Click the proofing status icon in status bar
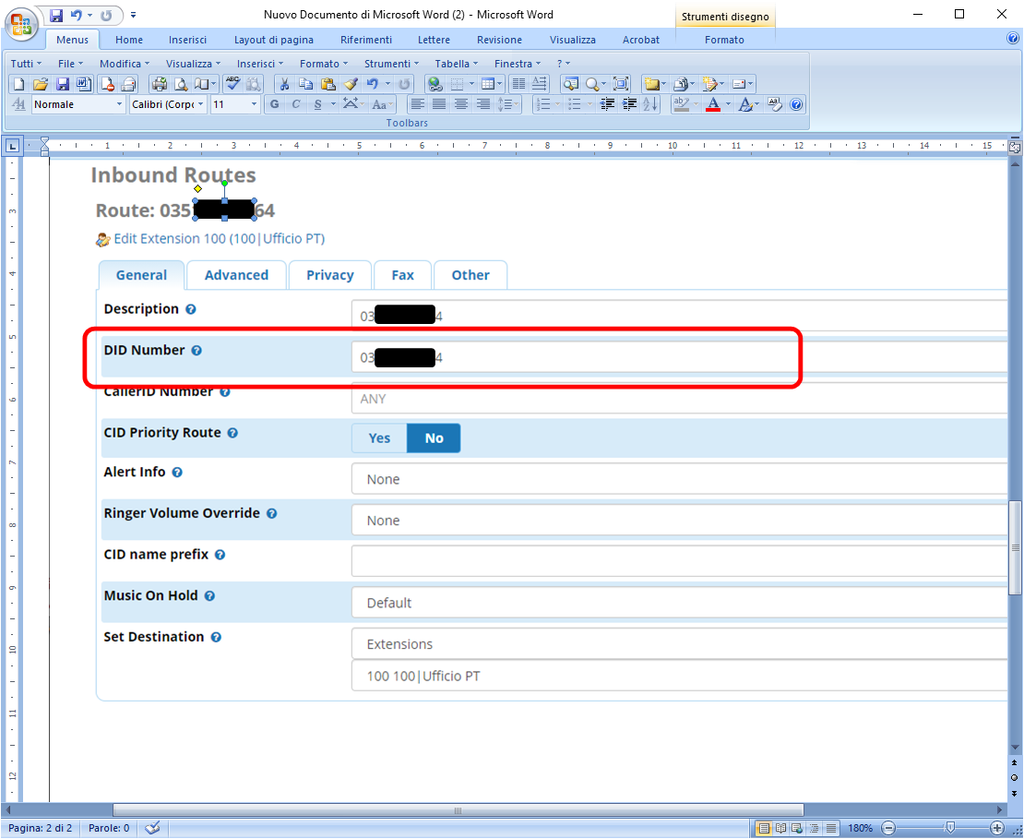Viewport: 1024px width, 839px height. (x=153, y=828)
